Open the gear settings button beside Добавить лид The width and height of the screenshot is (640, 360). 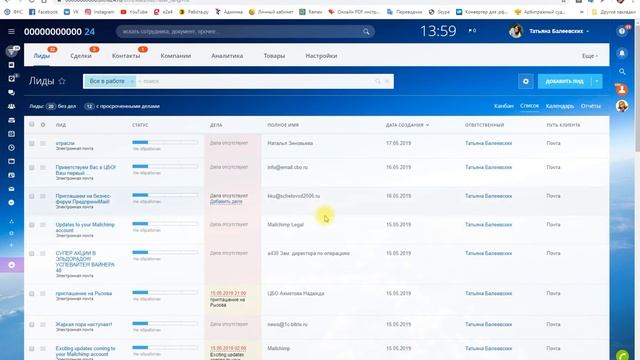click(x=526, y=81)
